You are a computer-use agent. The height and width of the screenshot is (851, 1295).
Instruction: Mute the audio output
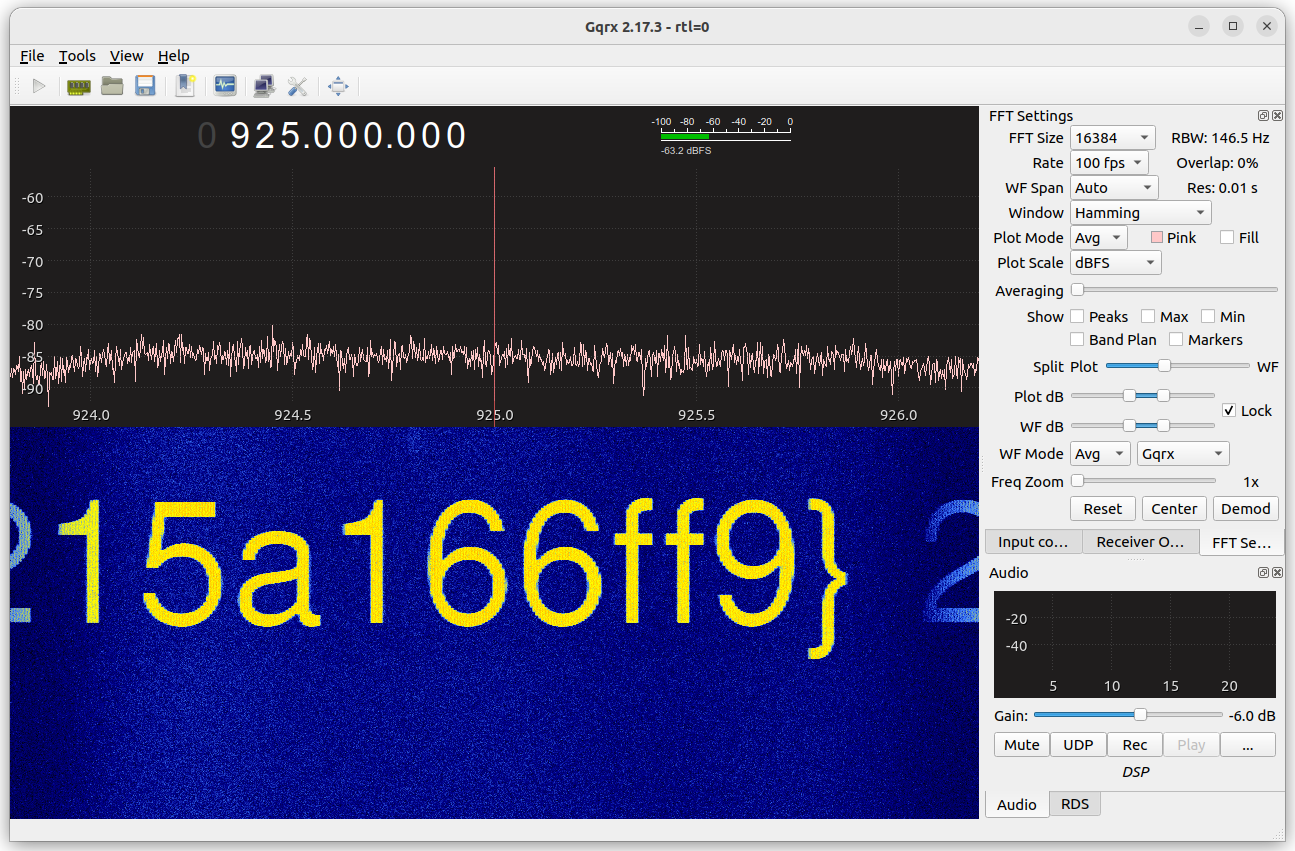[x=1021, y=744]
